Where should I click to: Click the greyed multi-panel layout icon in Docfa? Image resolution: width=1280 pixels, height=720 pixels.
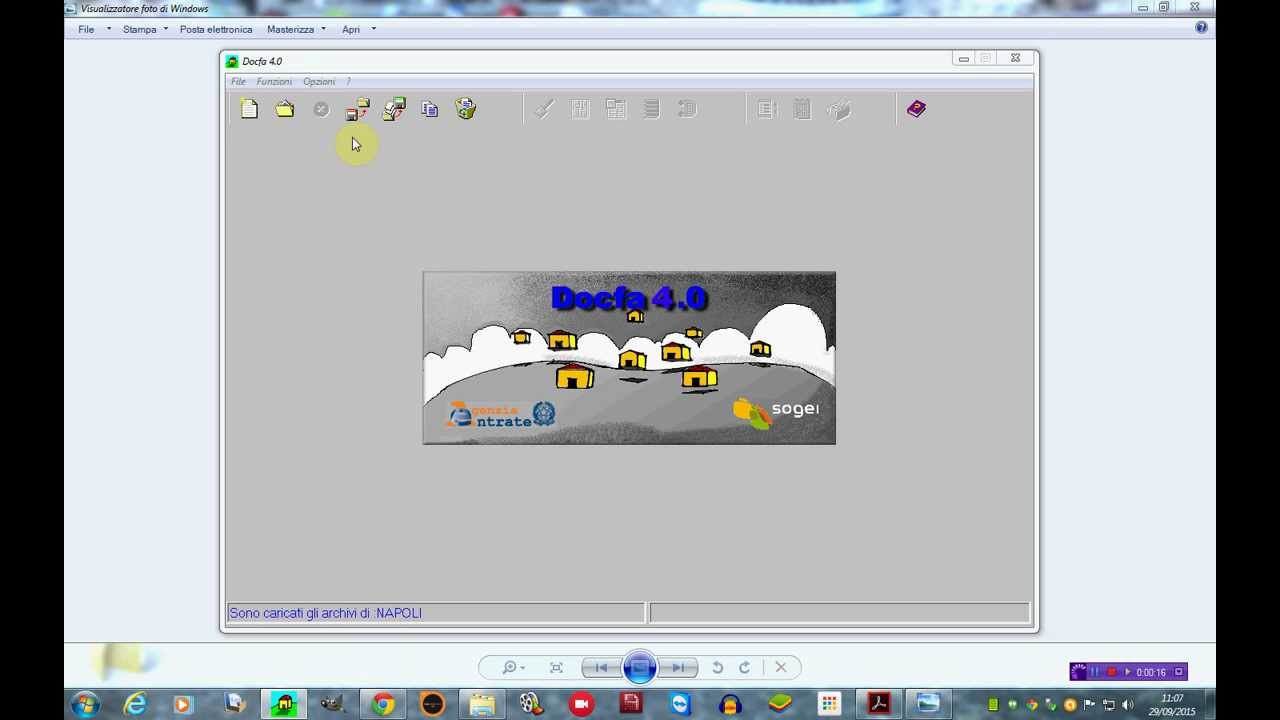coord(616,109)
